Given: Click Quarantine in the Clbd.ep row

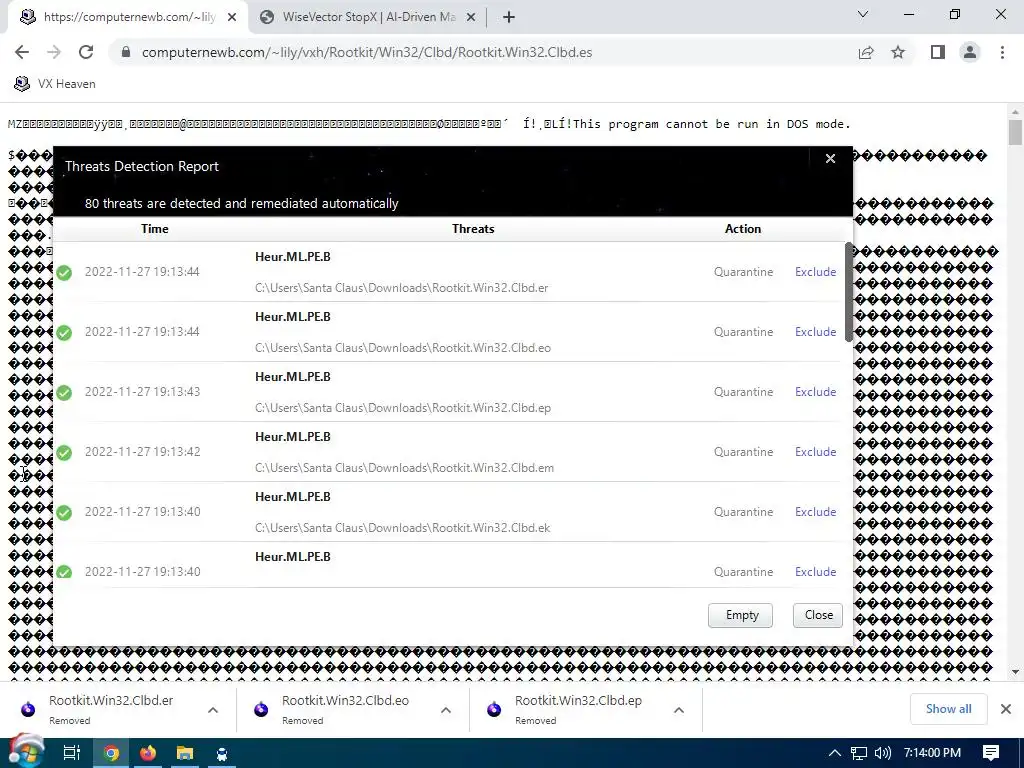Looking at the screenshot, I should coord(743,392).
